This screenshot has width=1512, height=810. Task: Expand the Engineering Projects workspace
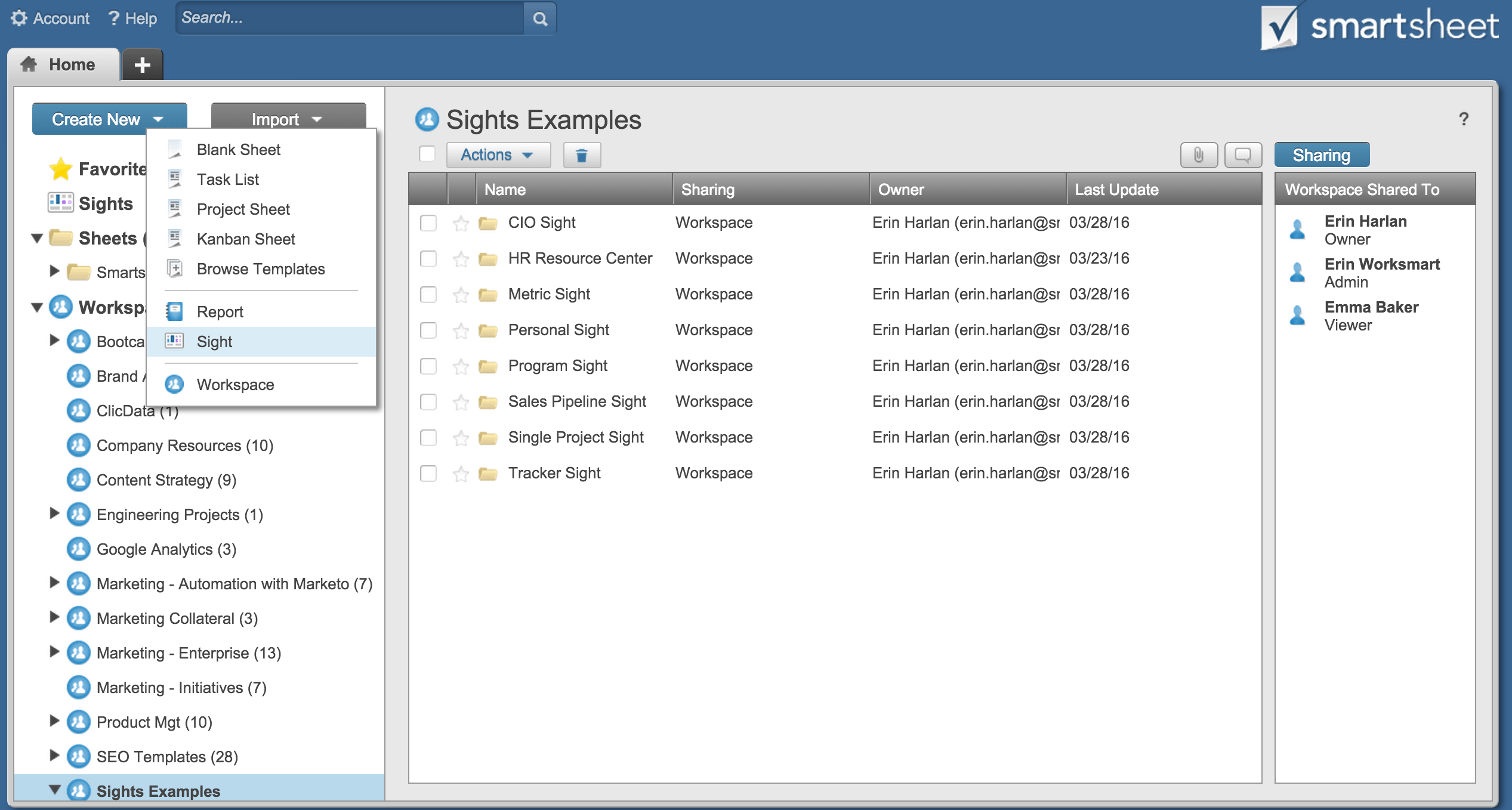(54, 514)
